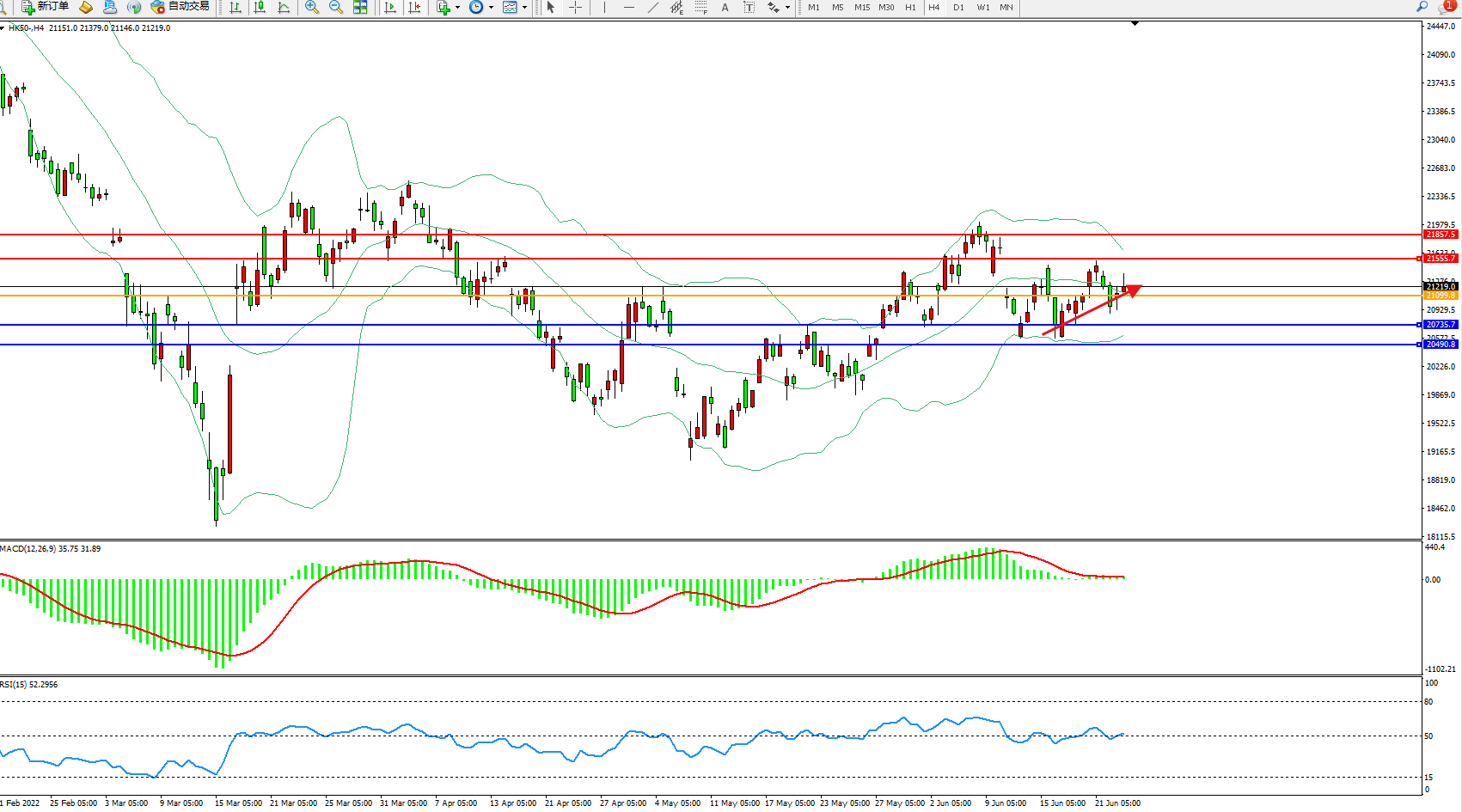Switch chart to line chart mode
The width and height of the screenshot is (1462, 812).
point(284,7)
